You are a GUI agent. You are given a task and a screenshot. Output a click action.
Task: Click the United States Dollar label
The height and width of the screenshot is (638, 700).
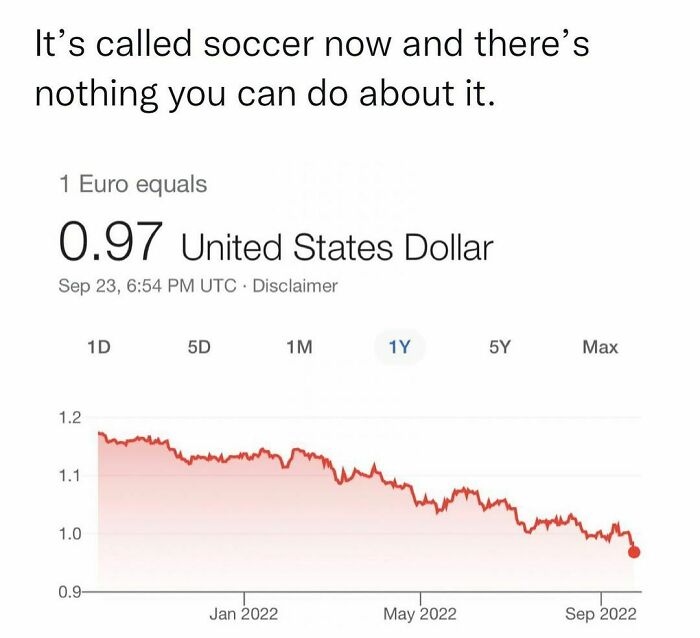[x=337, y=245]
